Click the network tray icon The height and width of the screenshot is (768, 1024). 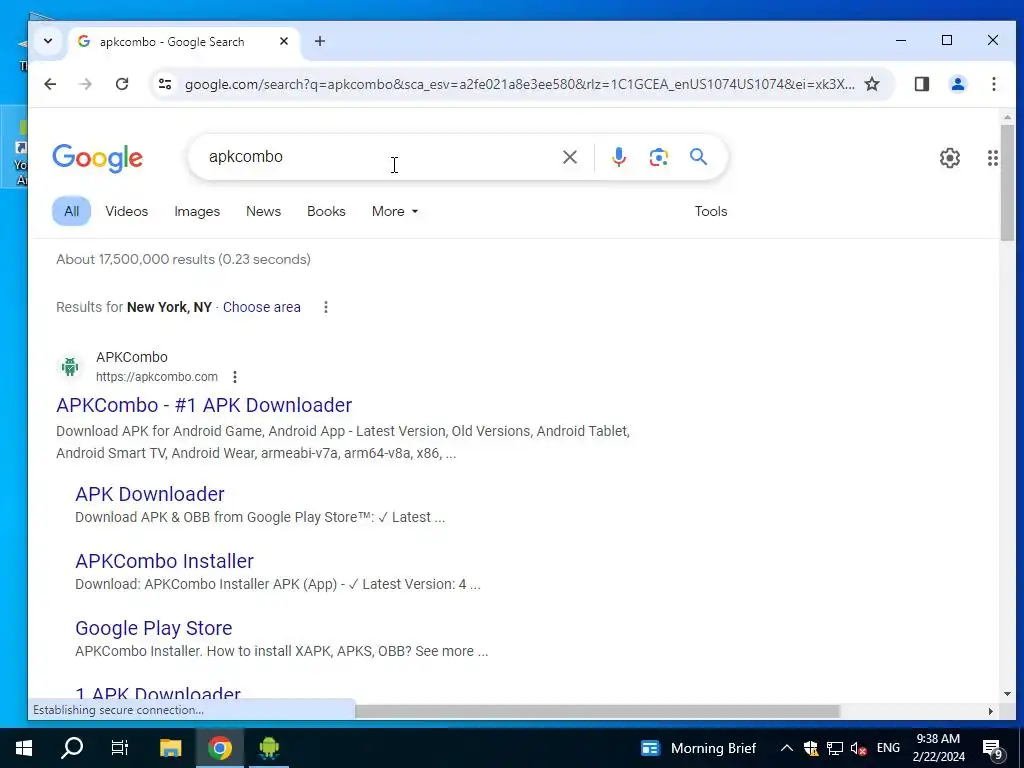[x=835, y=748]
